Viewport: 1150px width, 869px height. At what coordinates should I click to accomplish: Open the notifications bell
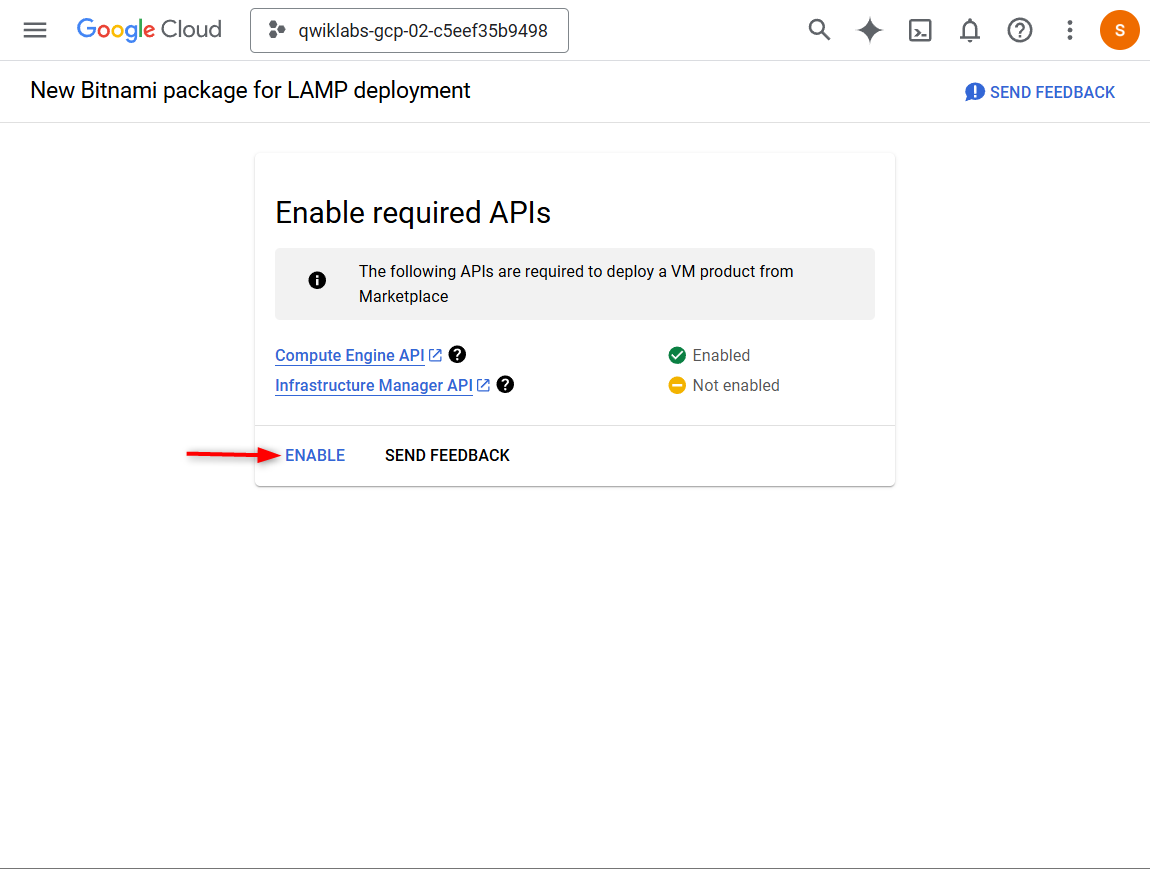970,30
